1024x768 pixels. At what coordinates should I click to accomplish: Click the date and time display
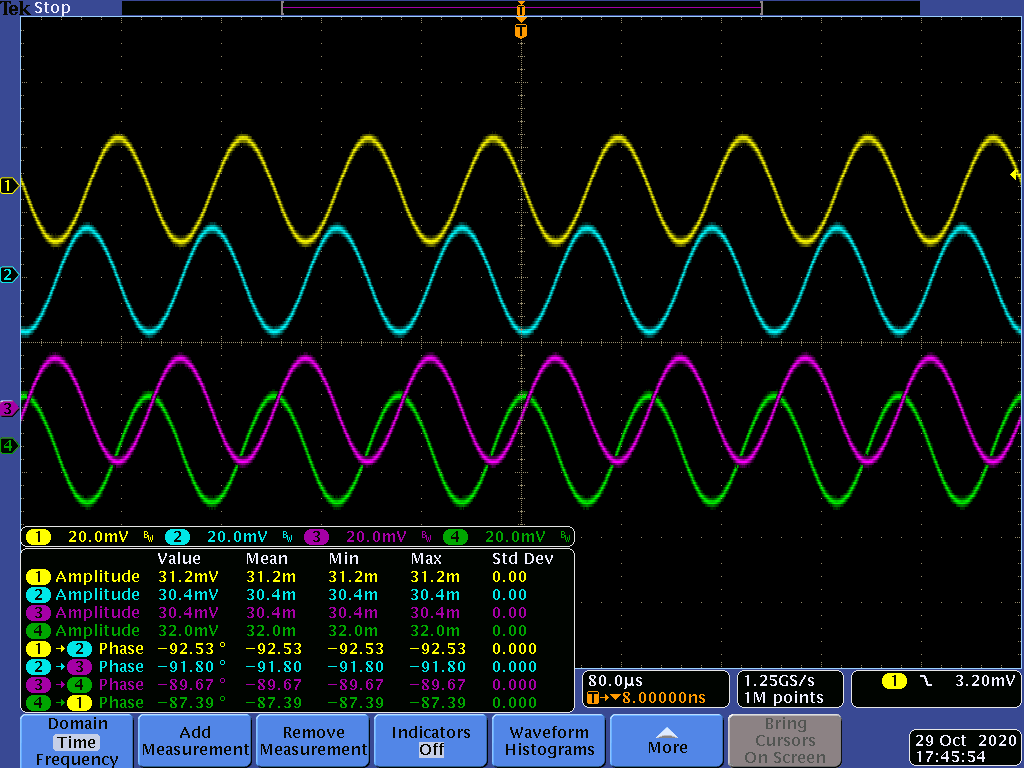(x=965, y=748)
